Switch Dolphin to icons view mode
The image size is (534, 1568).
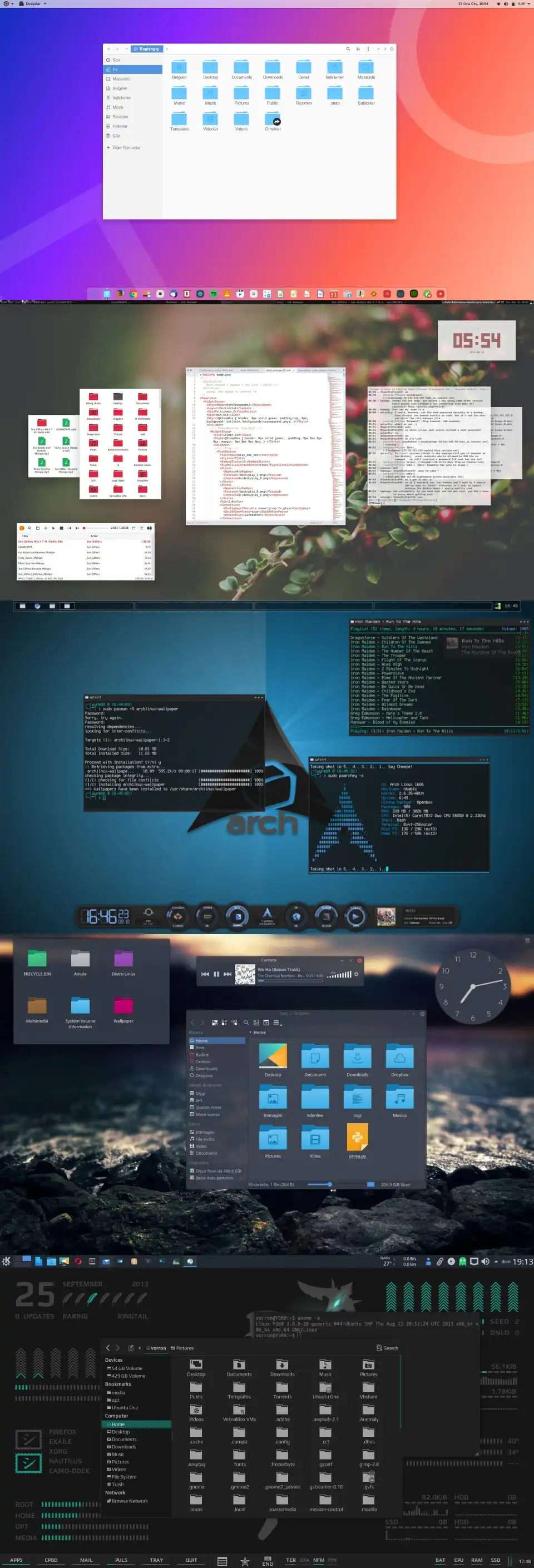pyautogui.click(x=214, y=1023)
